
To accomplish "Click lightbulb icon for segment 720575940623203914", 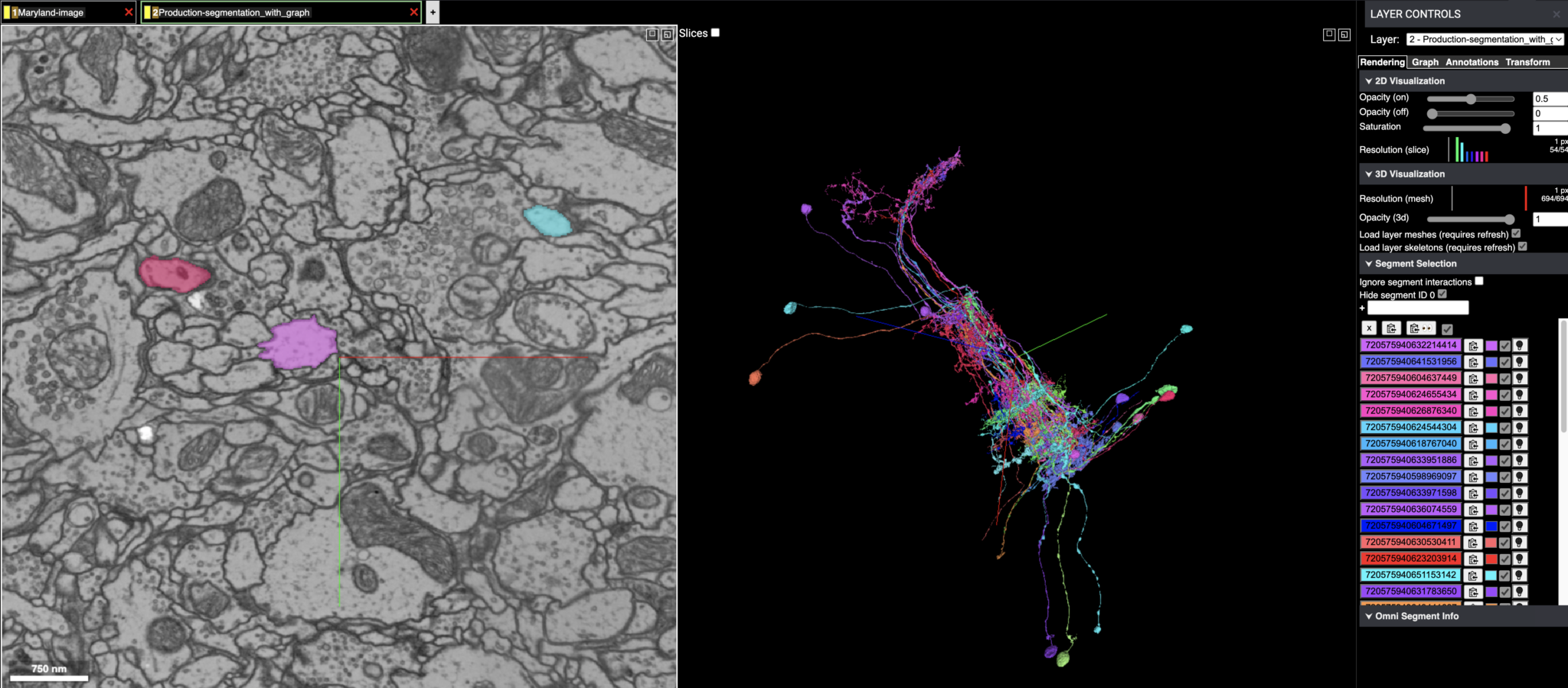I will point(1520,559).
